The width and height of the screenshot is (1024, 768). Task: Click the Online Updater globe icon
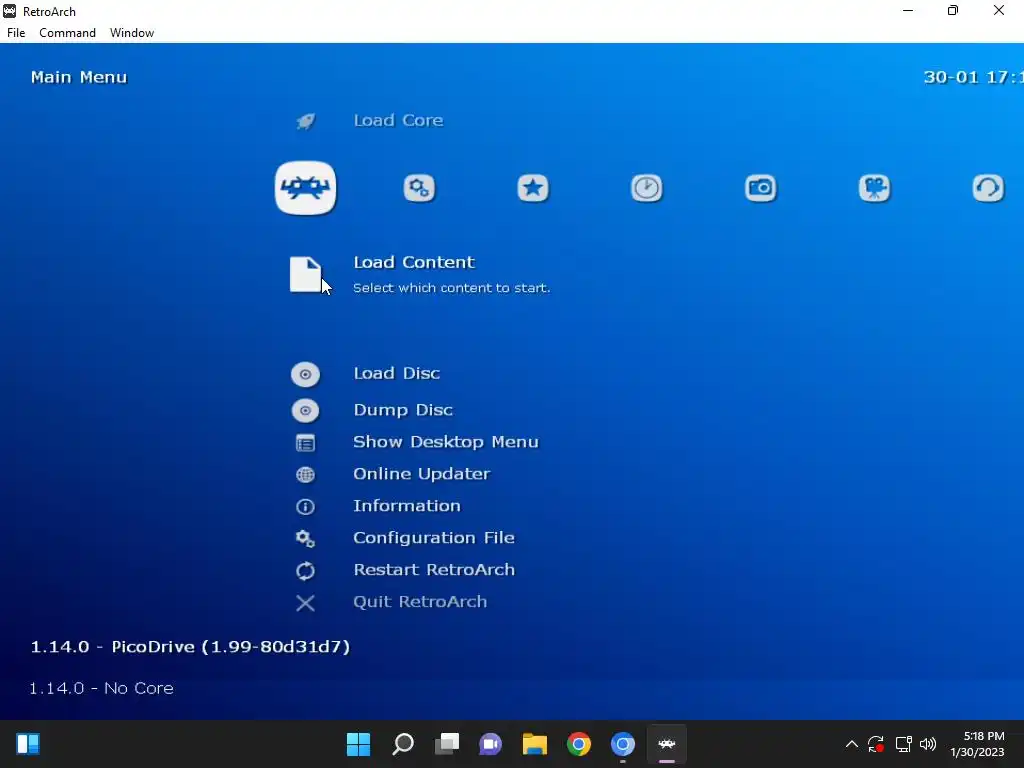[x=305, y=475]
